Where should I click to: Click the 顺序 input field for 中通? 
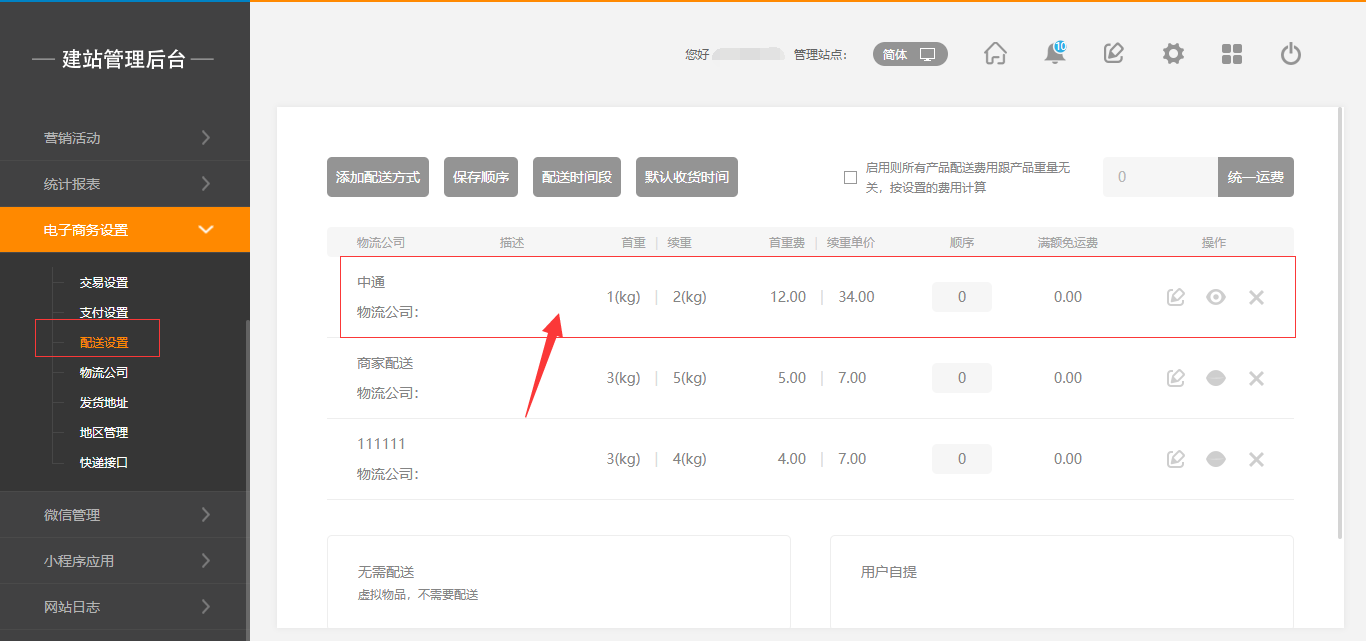962,297
